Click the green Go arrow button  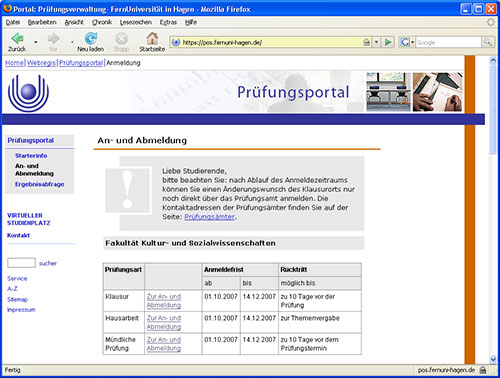tap(388, 42)
